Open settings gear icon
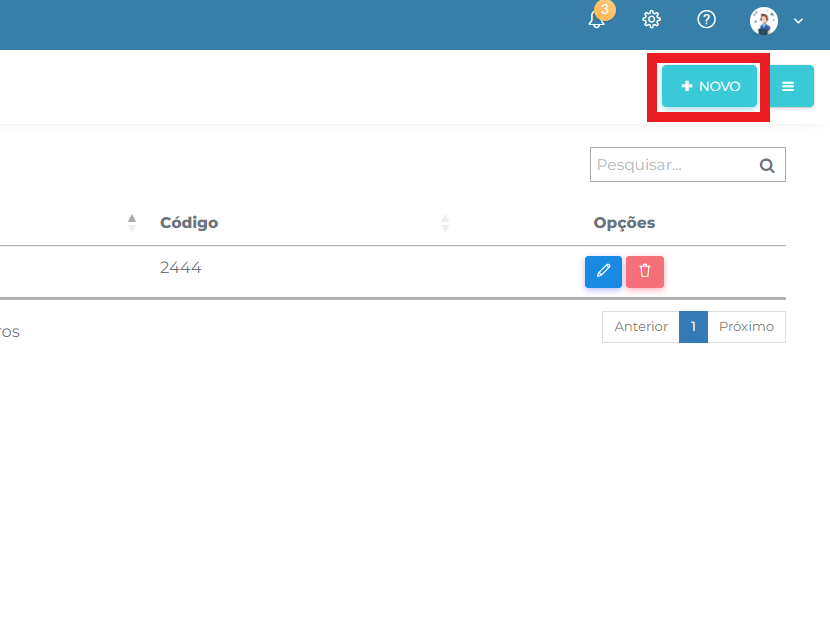Image resolution: width=830 pixels, height=632 pixels. click(652, 20)
